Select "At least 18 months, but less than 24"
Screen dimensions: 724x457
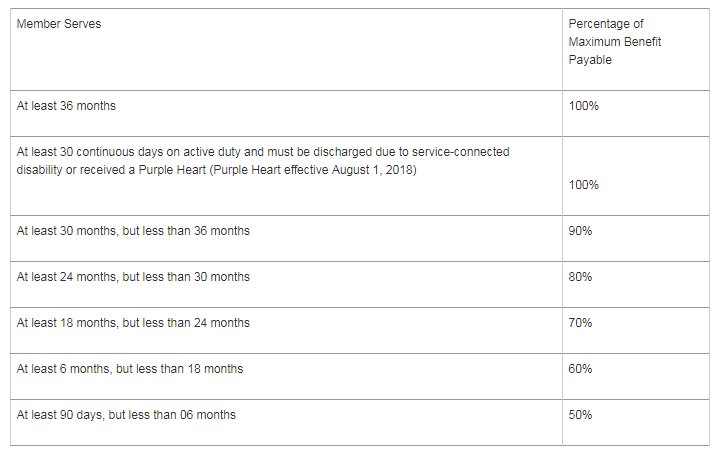(133, 323)
